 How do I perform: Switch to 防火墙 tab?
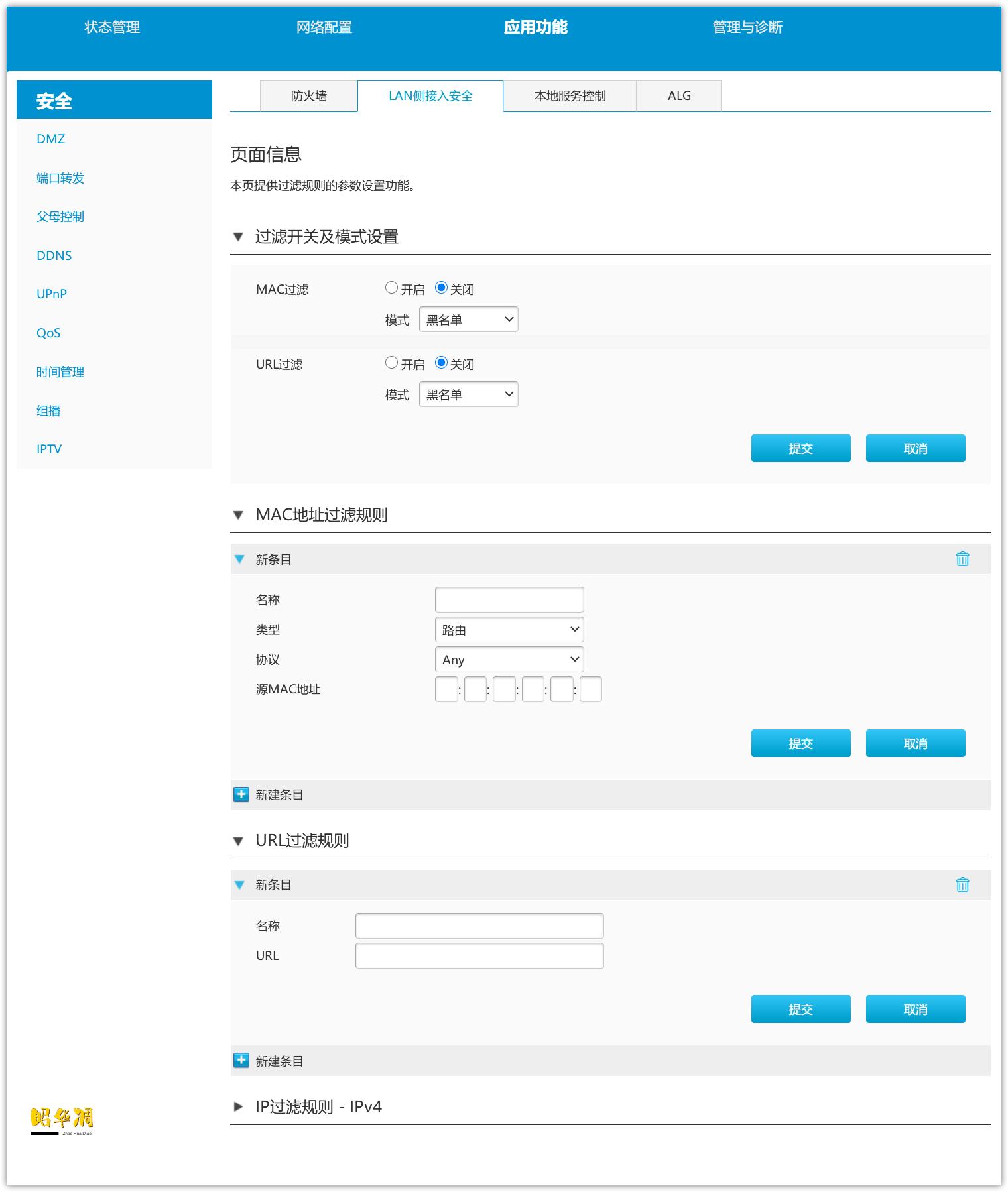[309, 96]
